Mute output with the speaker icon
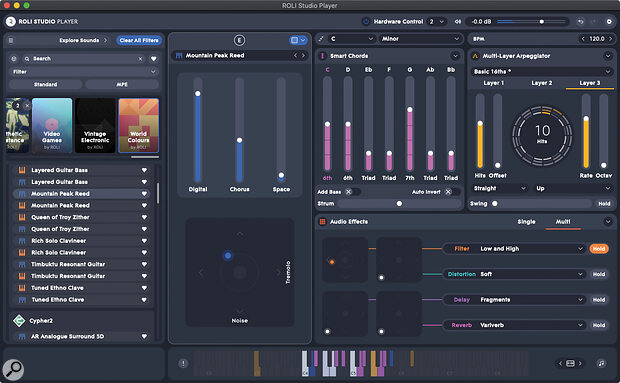 [457, 21]
